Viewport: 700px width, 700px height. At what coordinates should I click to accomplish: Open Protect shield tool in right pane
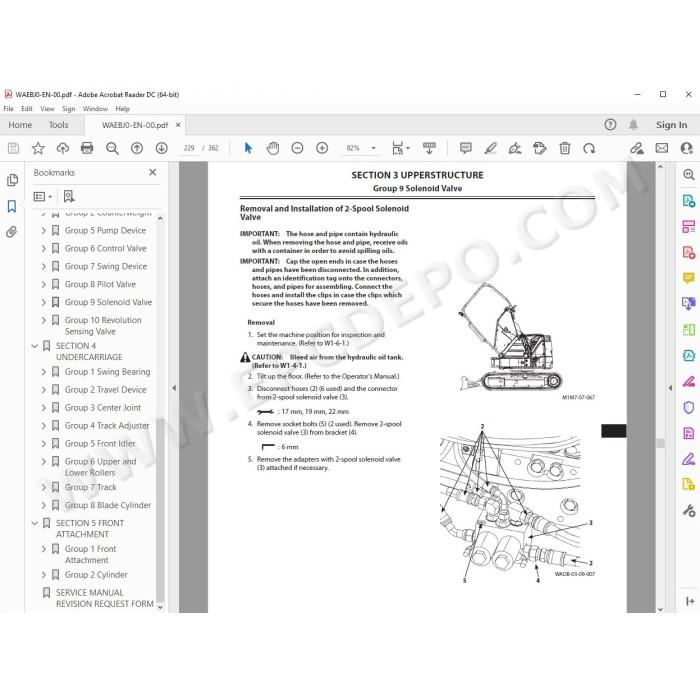coord(688,408)
